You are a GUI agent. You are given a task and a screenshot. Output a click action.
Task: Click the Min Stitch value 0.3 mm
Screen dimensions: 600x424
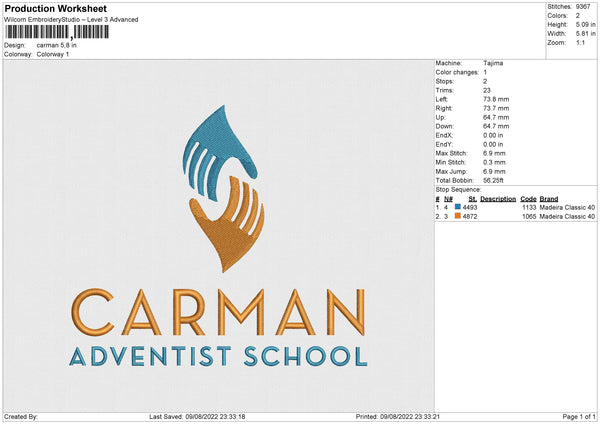(494, 162)
